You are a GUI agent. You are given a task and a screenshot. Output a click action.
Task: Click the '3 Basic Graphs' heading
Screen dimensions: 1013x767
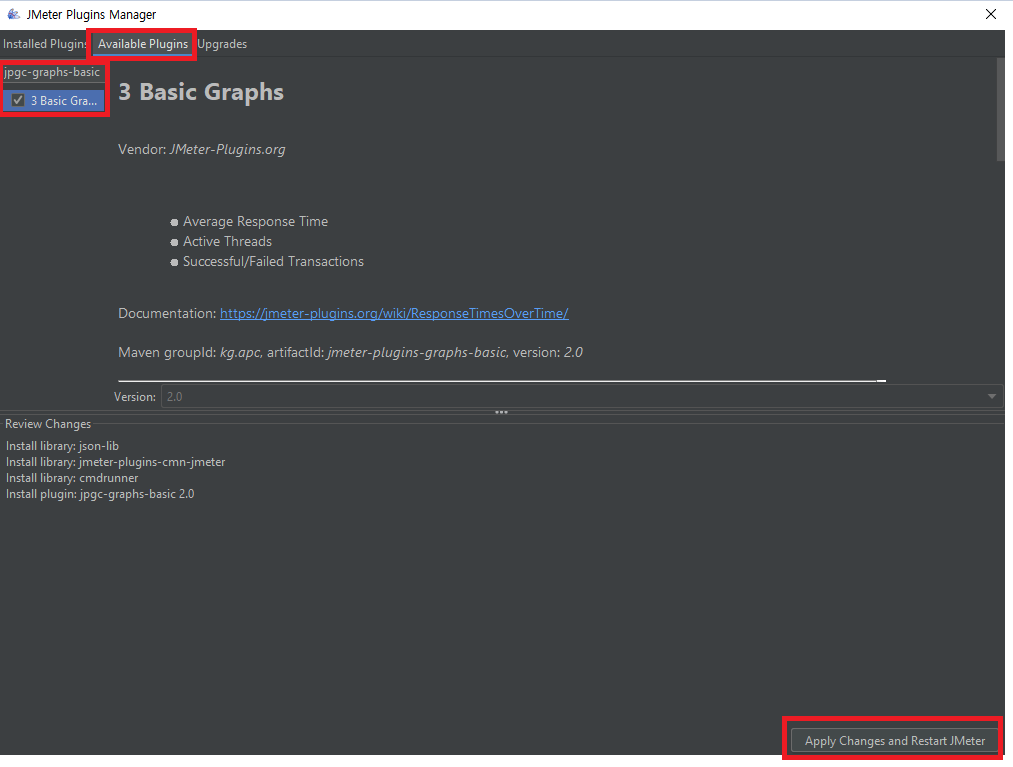(201, 92)
